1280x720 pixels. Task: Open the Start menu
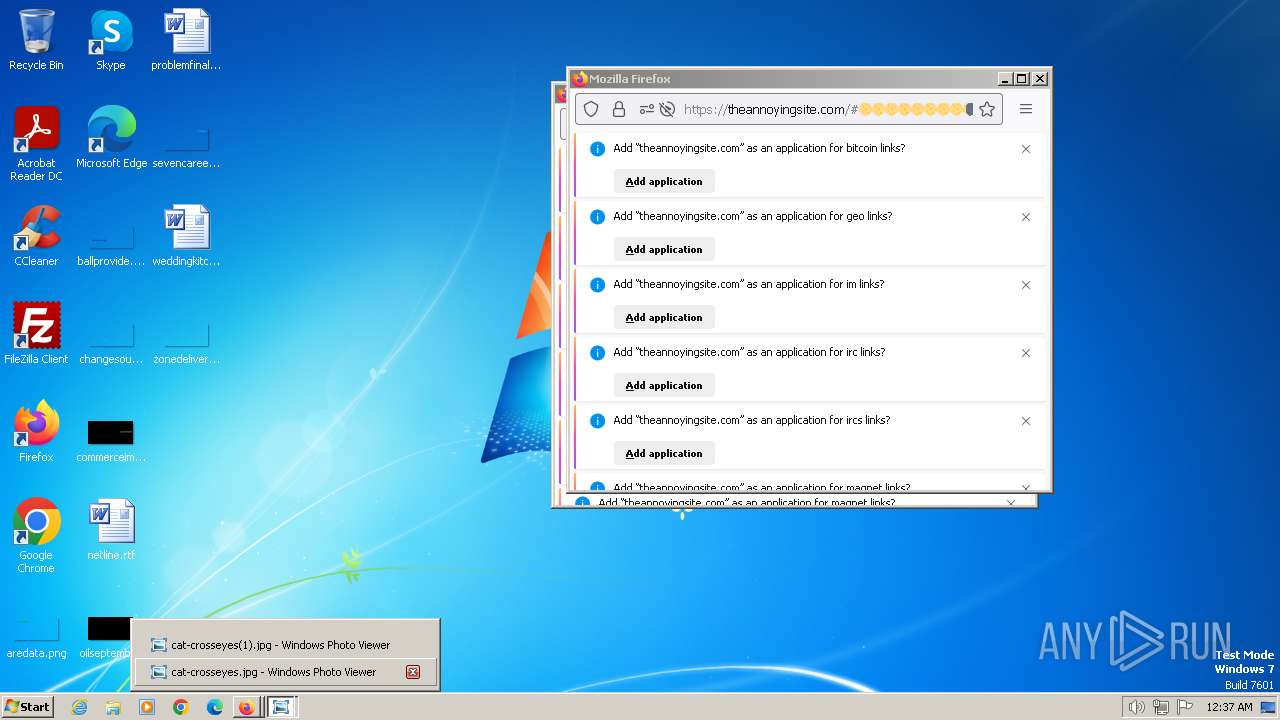coord(28,706)
